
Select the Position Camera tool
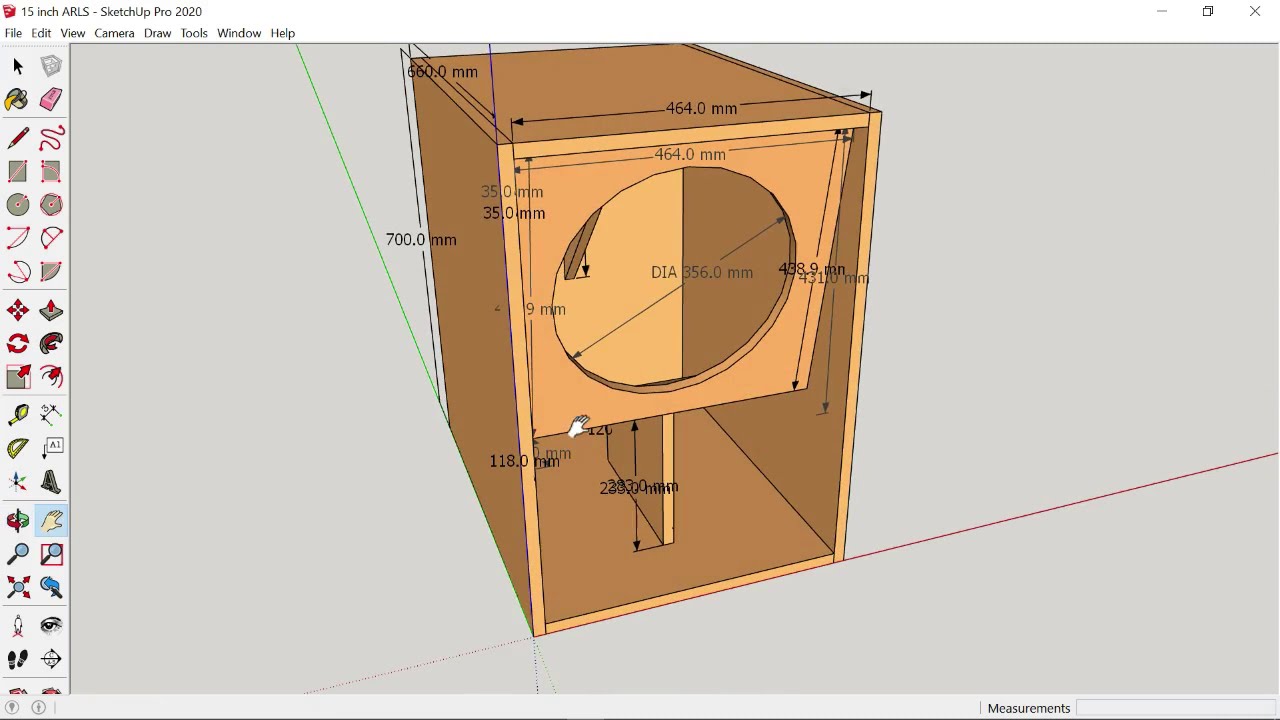pos(18,626)
